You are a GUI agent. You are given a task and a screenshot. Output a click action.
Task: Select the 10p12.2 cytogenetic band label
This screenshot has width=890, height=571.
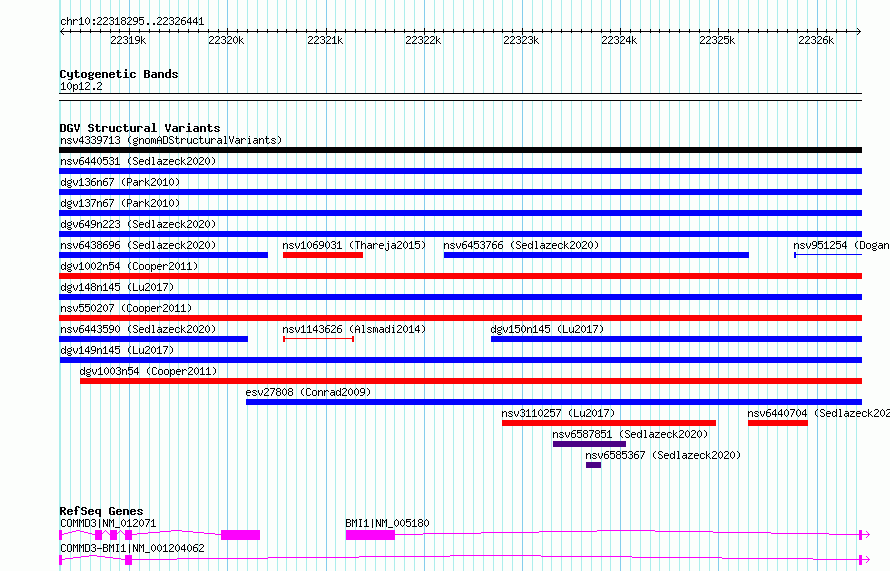point(81,86)
